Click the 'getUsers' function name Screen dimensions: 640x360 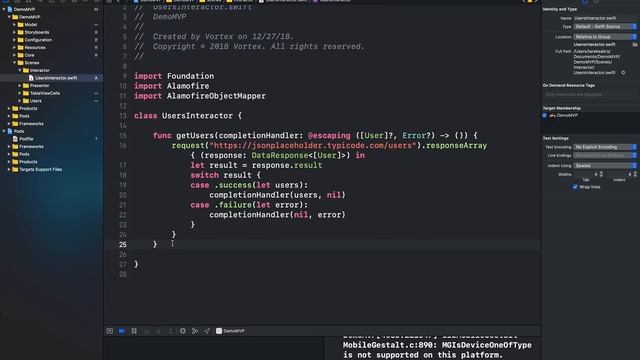[x=195, y=136]
